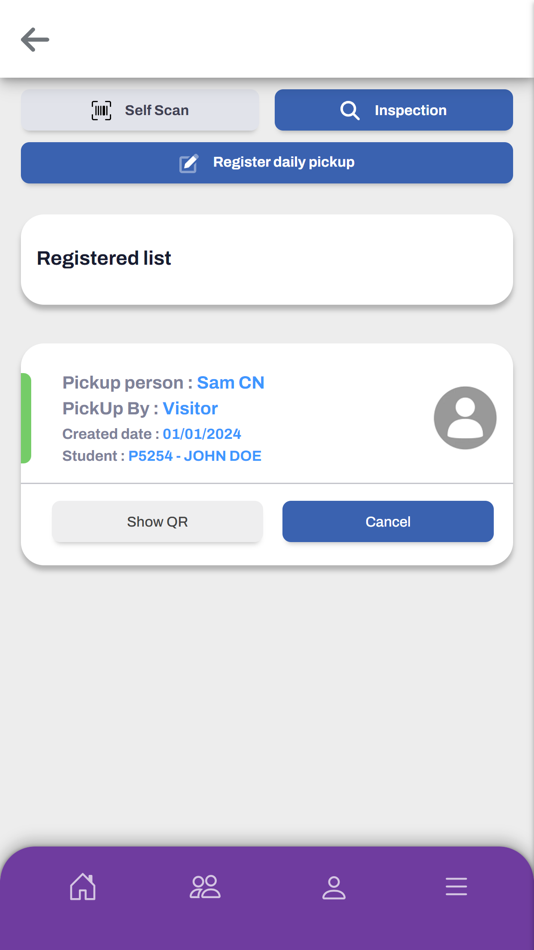Select the green status bar on card
534x950 pixels.
tap(26, 418)
